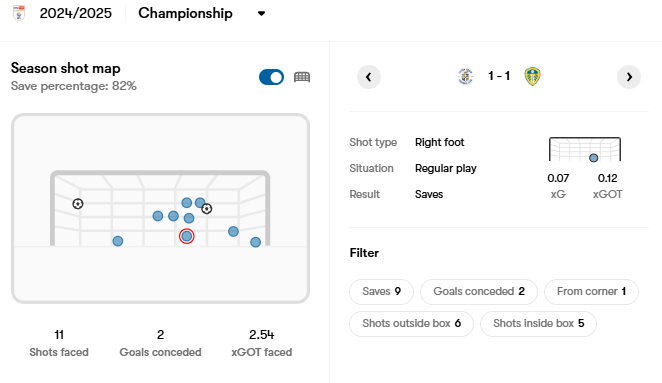The width and height of the screenshot is (662, 383).
Task: Click the goal net view icon
Action: coord(302,77)
